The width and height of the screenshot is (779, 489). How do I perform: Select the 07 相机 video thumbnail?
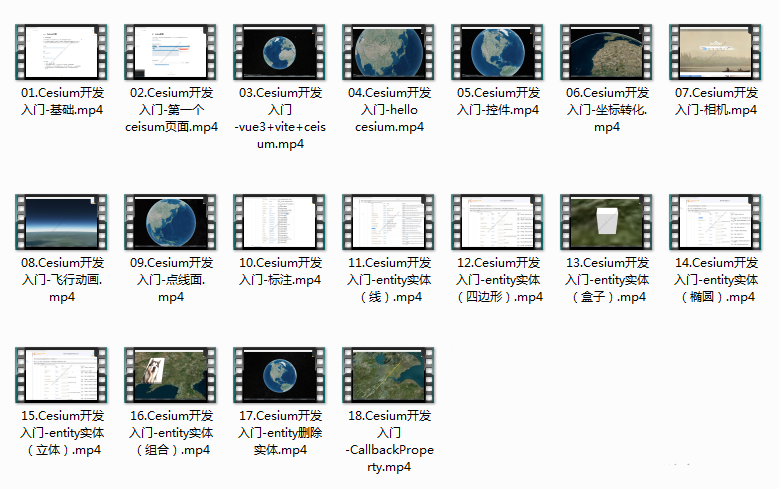(x=716, y=52)
